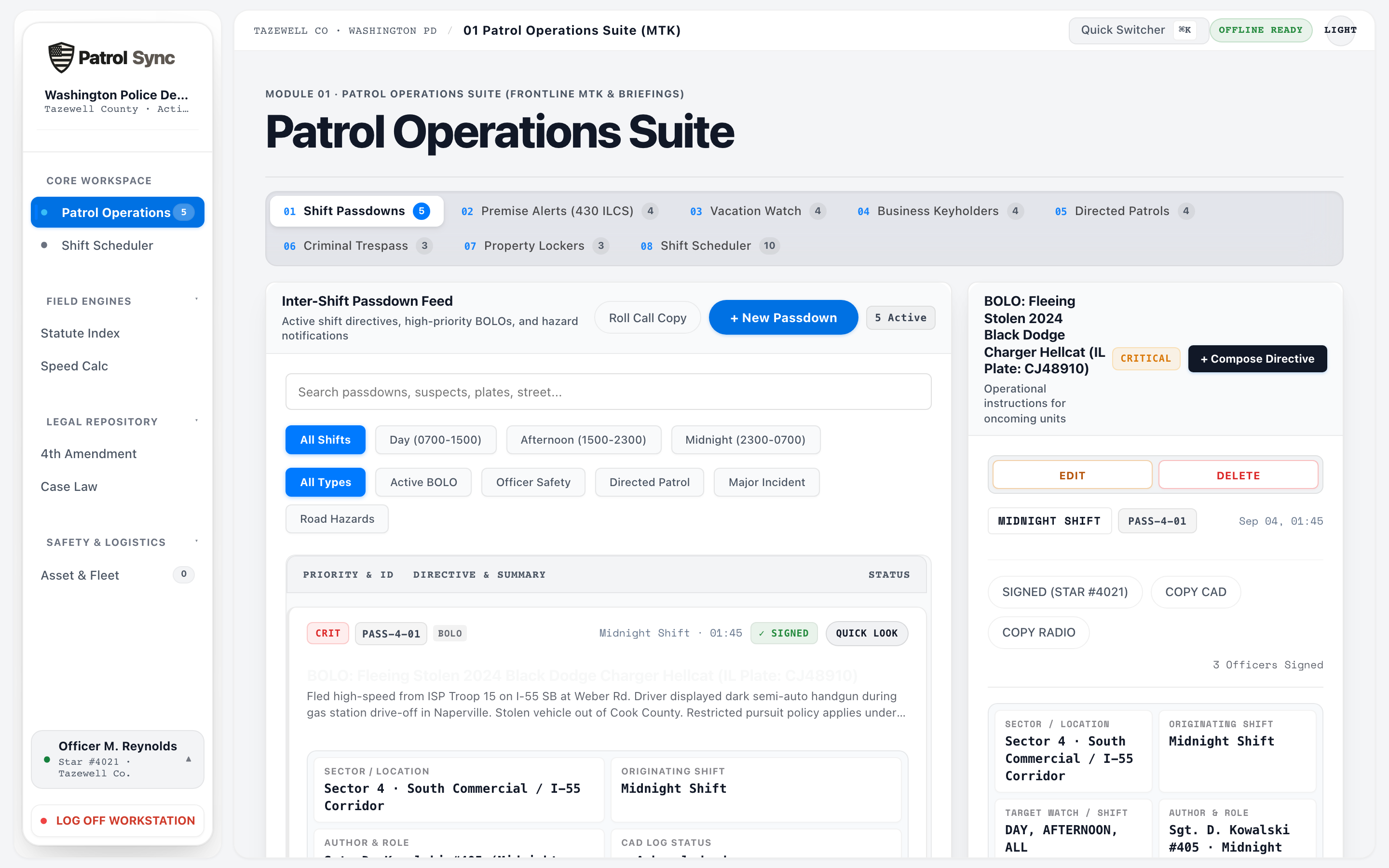Image resolution: width=1389 pixels, height=868 pixels.
Task: Filter by Day (0700-1500) shift
Action: (x=436, y=440)
